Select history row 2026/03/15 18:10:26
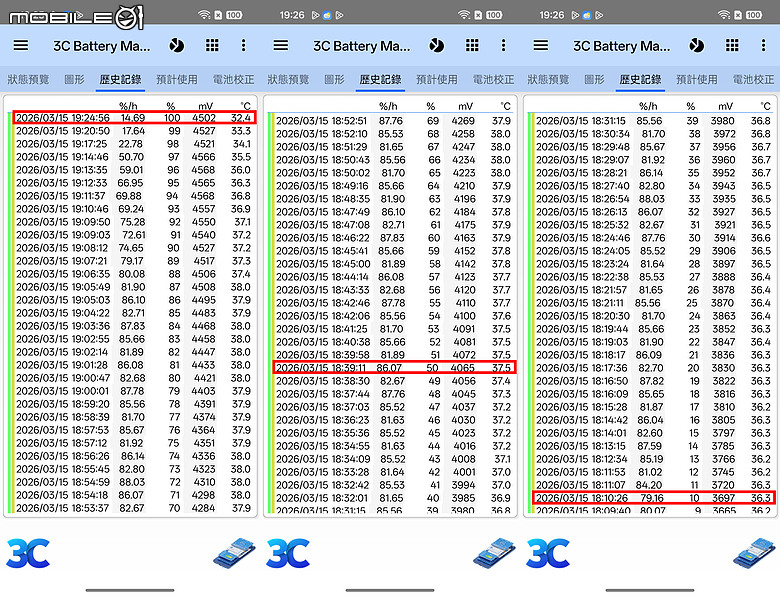This screenshot has height=597, width=780. click(653, 498)
